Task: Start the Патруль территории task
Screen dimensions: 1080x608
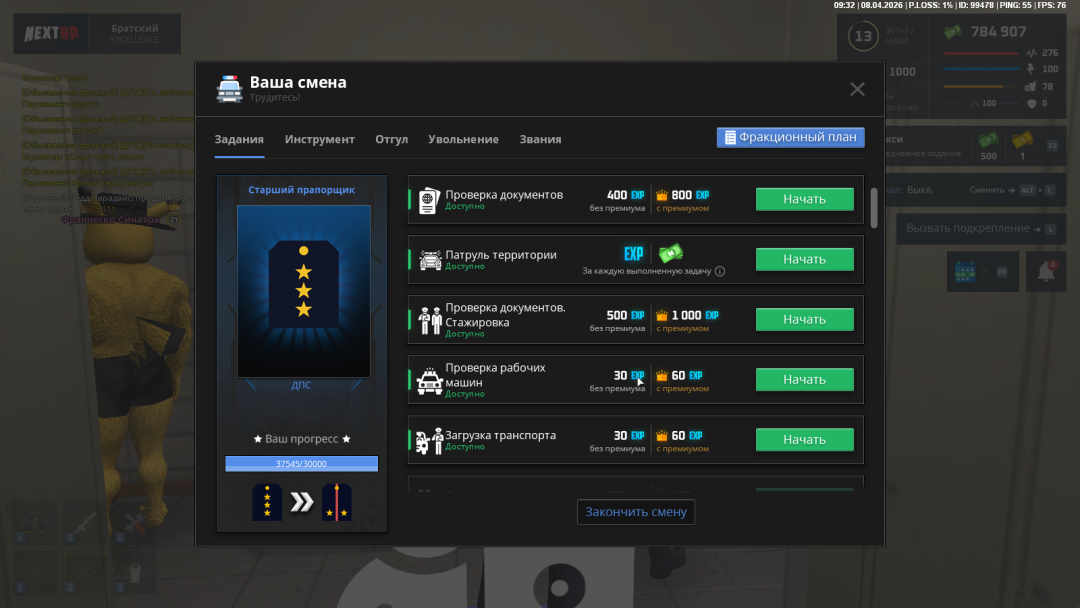Action: [x=804, y=259]
